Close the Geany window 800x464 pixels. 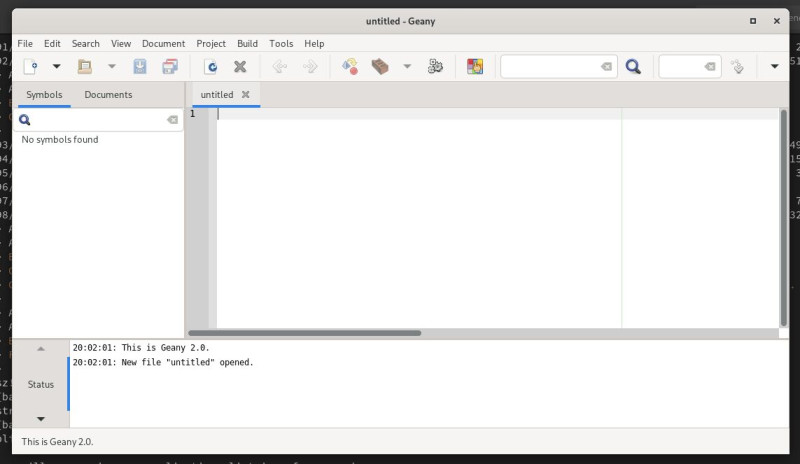(777, 21)
